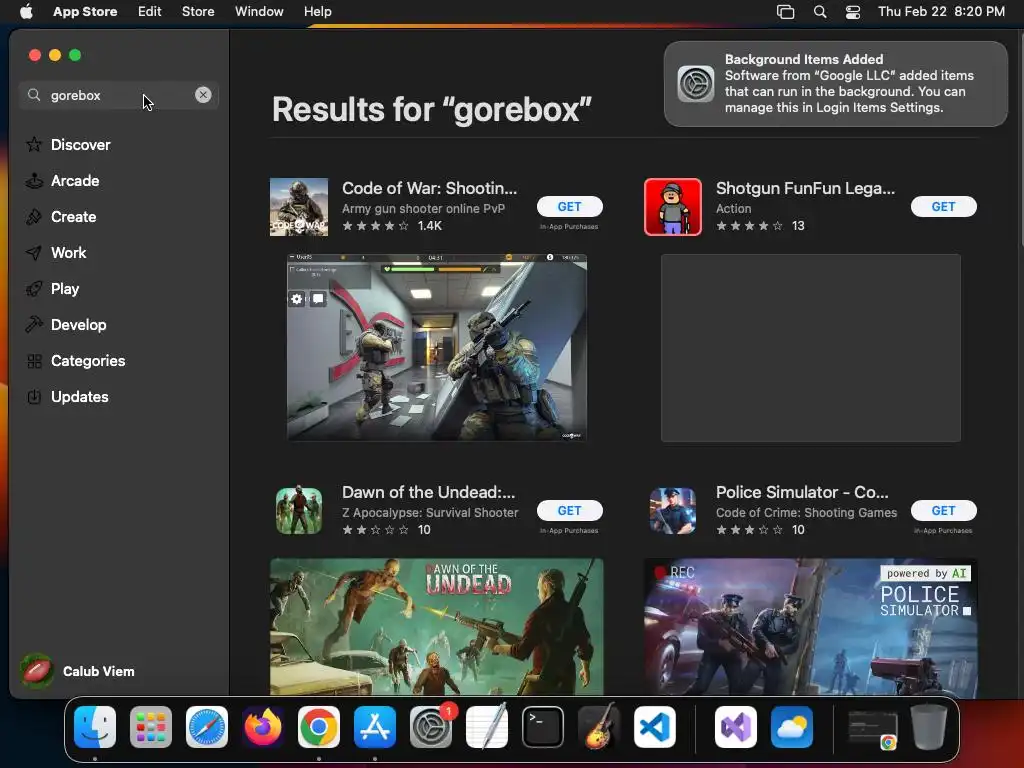This screenshot has height=768, width=1024.
Task: Open TextEdit from the Dock
Action: (x=487, y=727)
